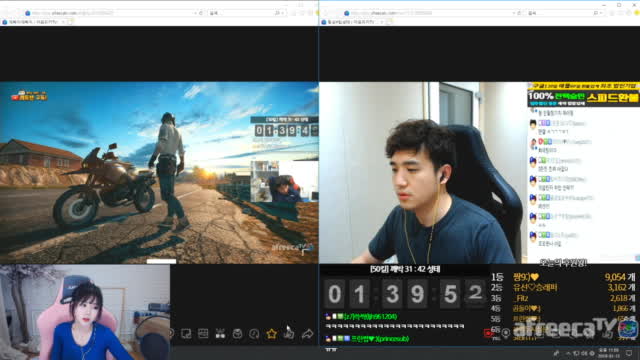Close the tab in the left browser
640x360 pixels.
[63, 22]
